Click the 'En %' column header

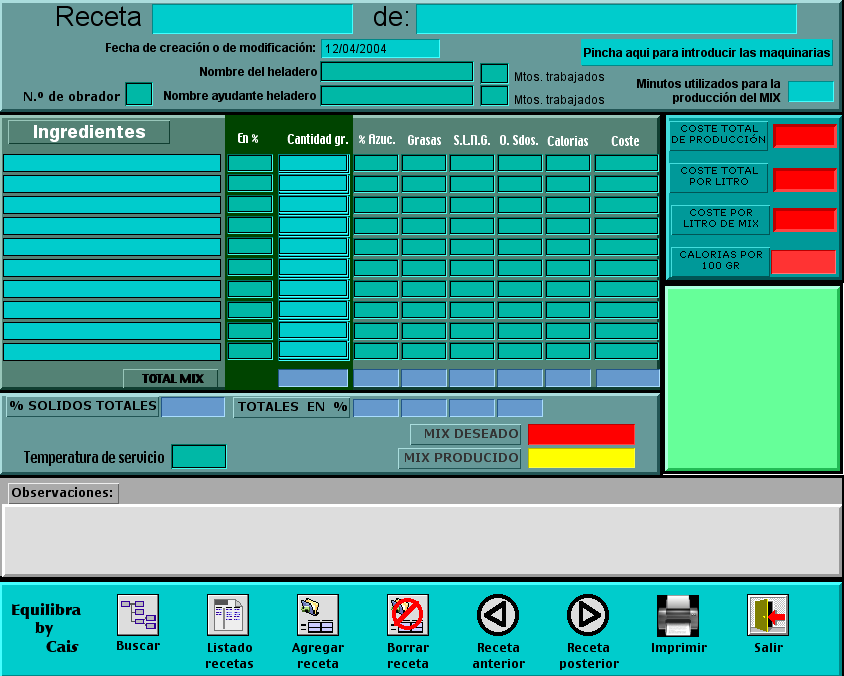tap(248, 139)
